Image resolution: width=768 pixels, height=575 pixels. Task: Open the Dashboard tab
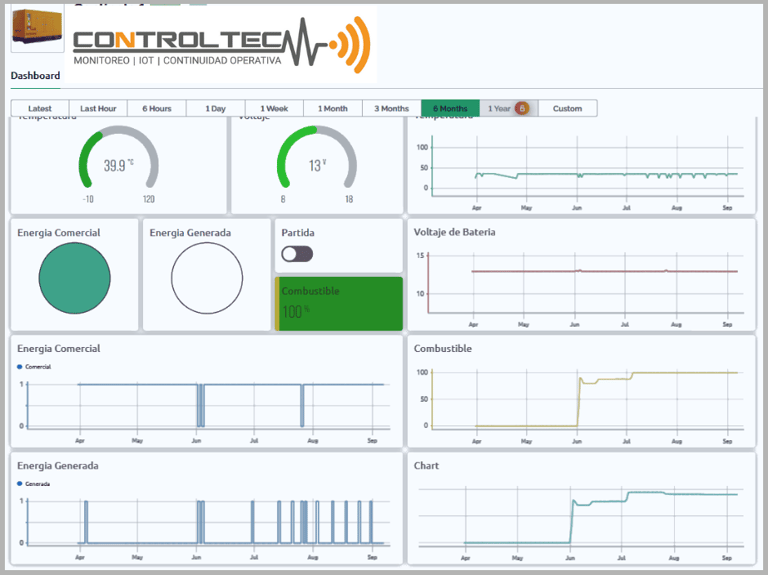coord(35,75)
